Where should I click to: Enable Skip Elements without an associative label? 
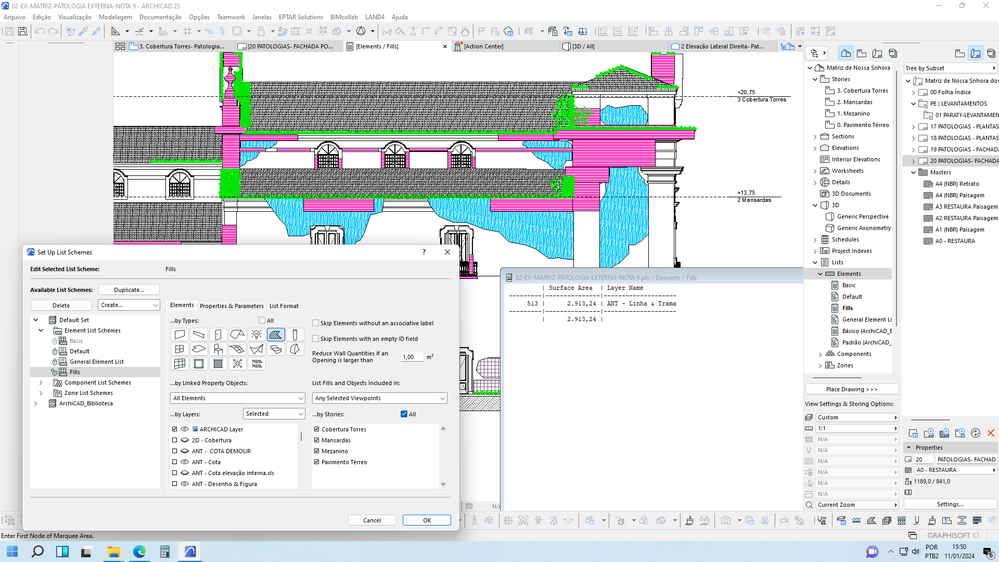[316, 324]
